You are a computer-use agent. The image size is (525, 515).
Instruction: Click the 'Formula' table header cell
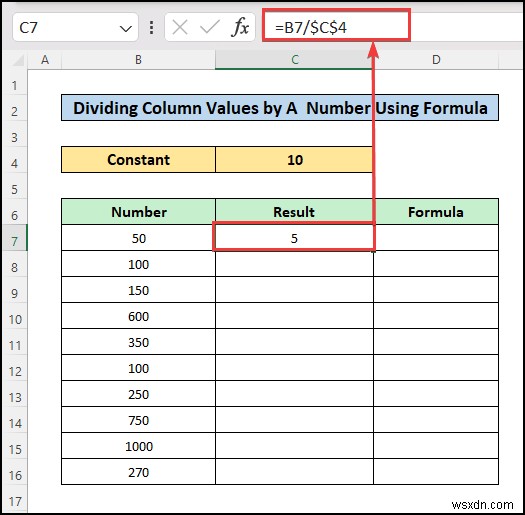[436, 212]
